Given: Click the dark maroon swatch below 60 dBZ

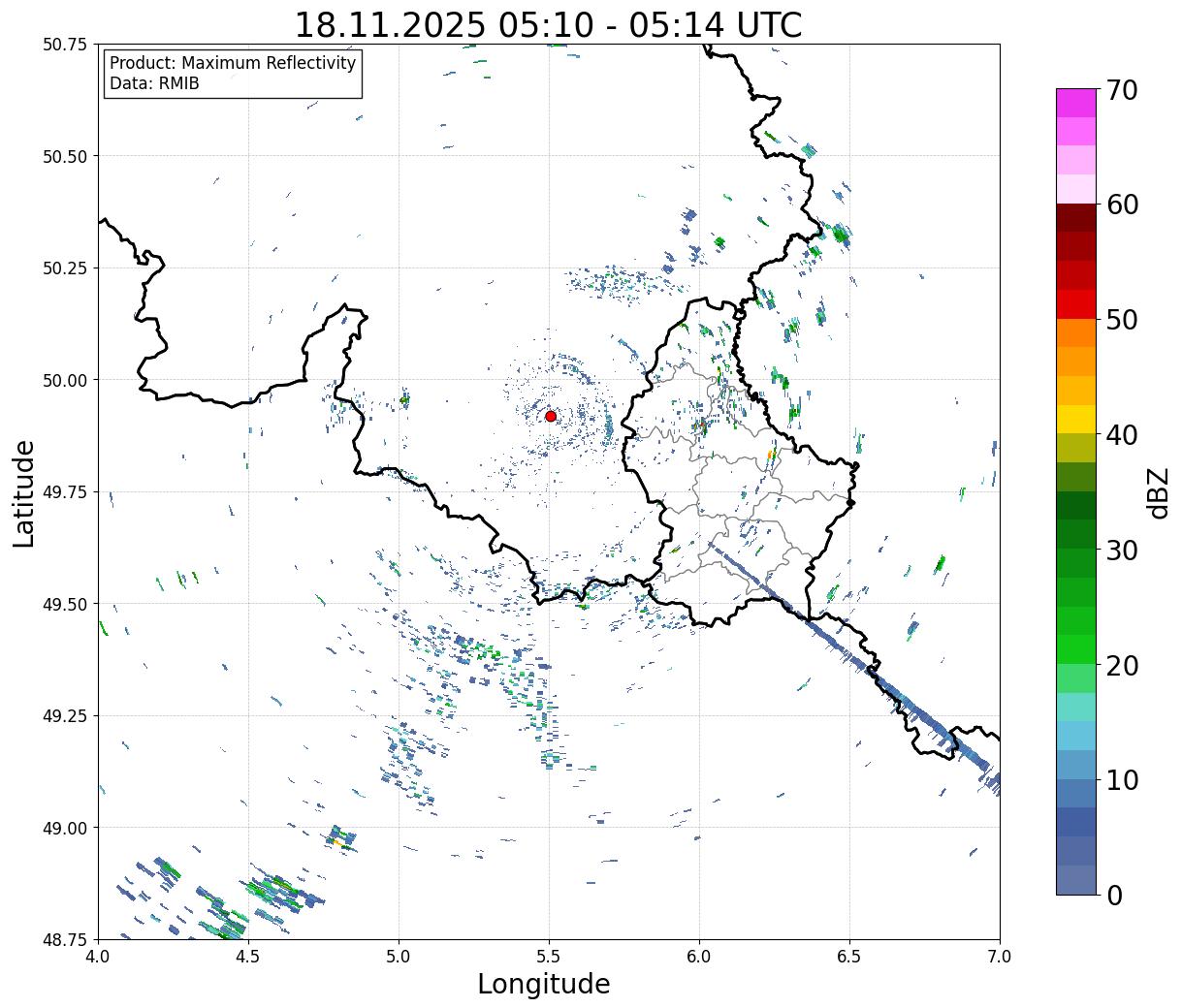Looking at the screenshot, I should [1076, 218].
